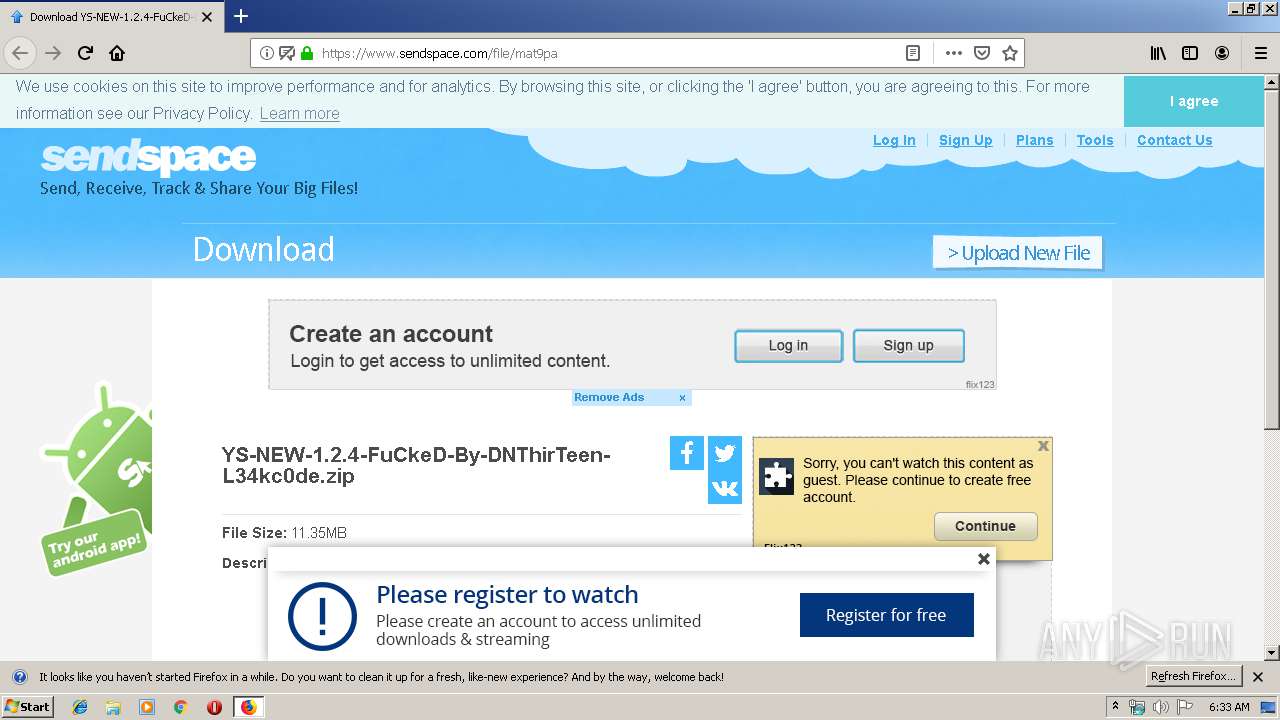The height and width of the screenshot is (720, 1280).
Task: Open the Plans link
Action: click(x=1035, y=140)
